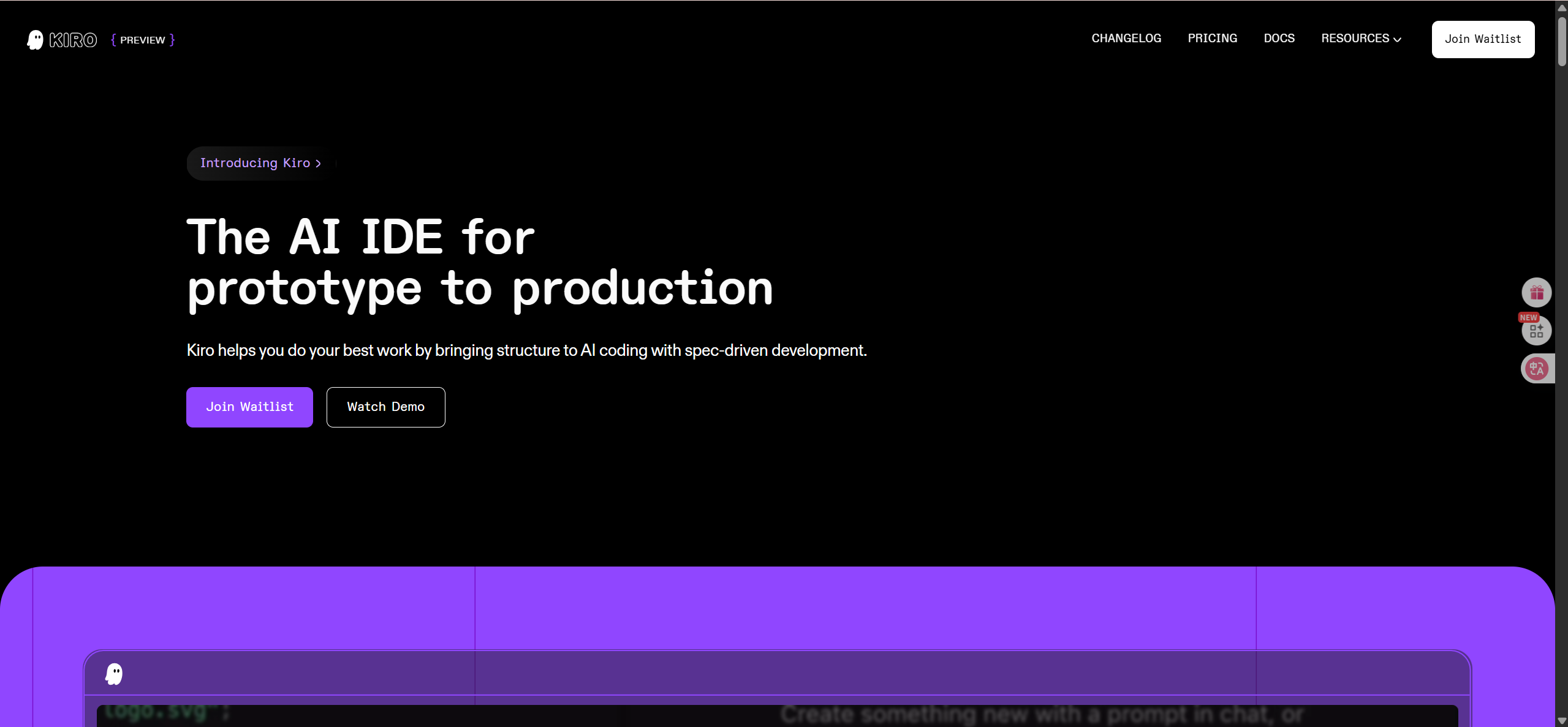Image resolution: width=1568 pixels, height=727 pixels.
Task: Click the white Join Waitlist header button
Action: (1483, 39)
